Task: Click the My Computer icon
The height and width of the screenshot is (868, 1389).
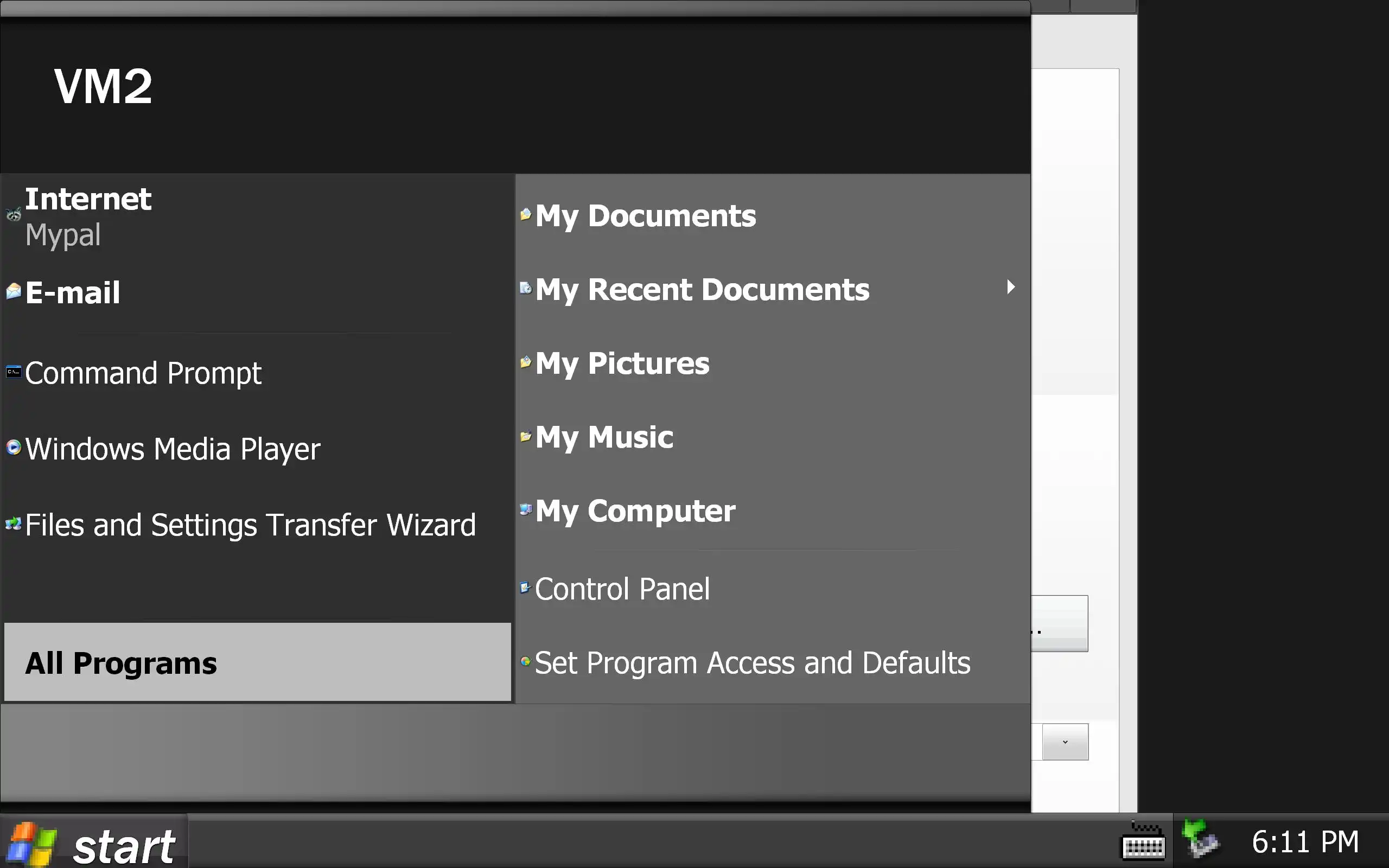Action: [x=525, y=509]
